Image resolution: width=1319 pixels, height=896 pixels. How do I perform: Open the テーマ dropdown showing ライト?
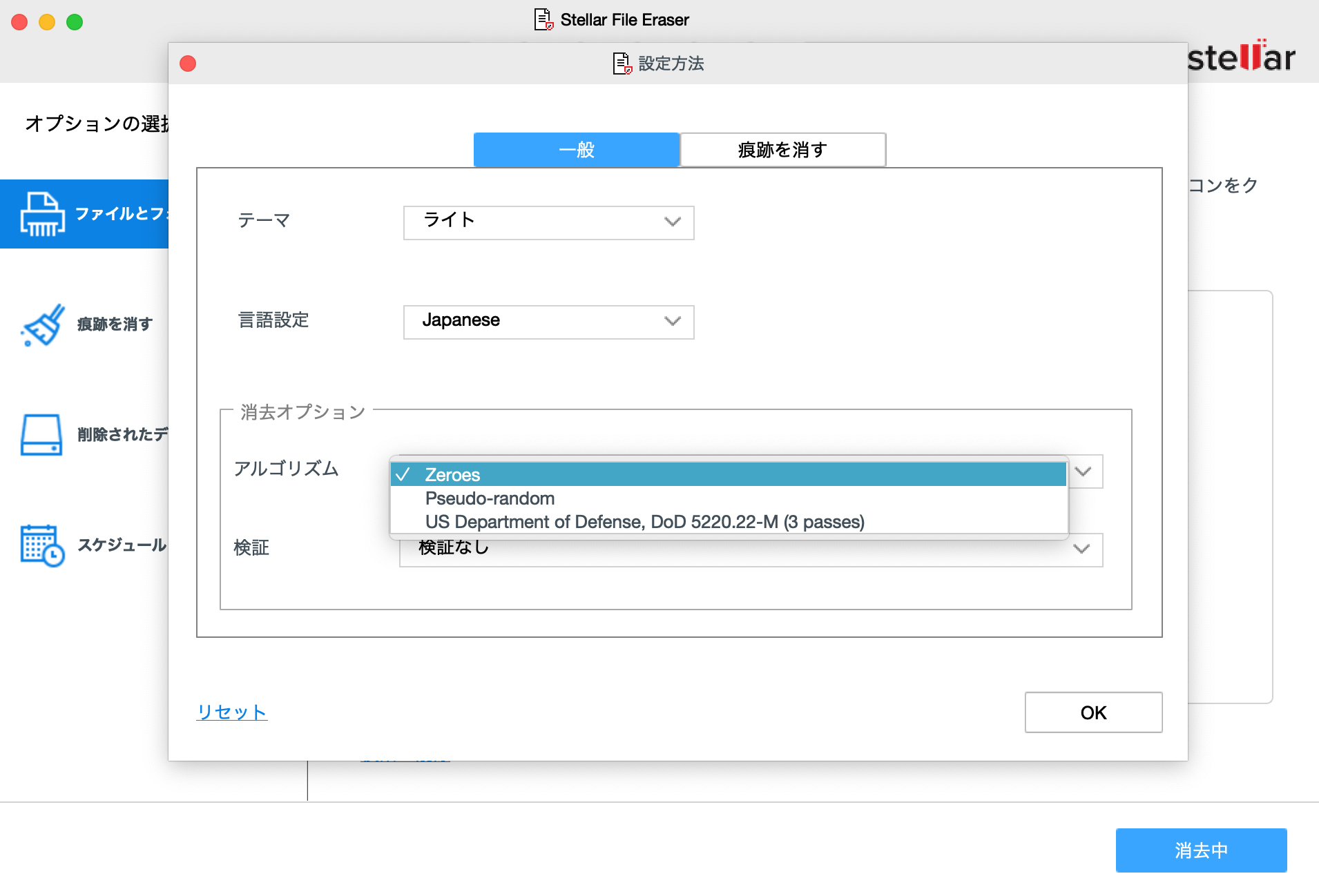549,222
